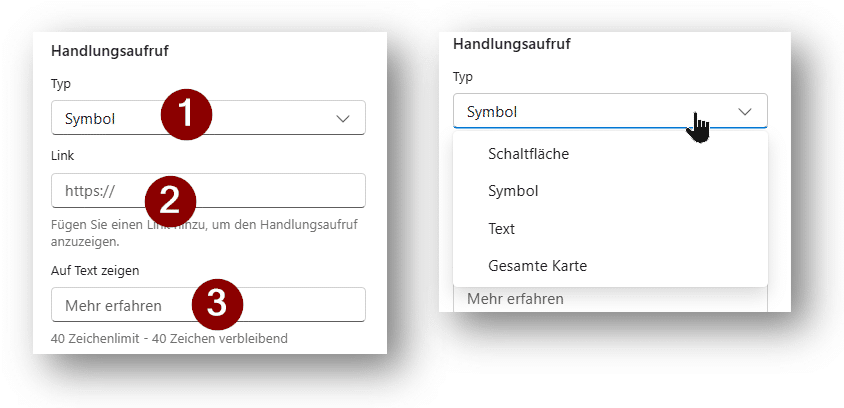Click the Link field label
The width and height of the screenshot is (844, 408).
point(63,155)
